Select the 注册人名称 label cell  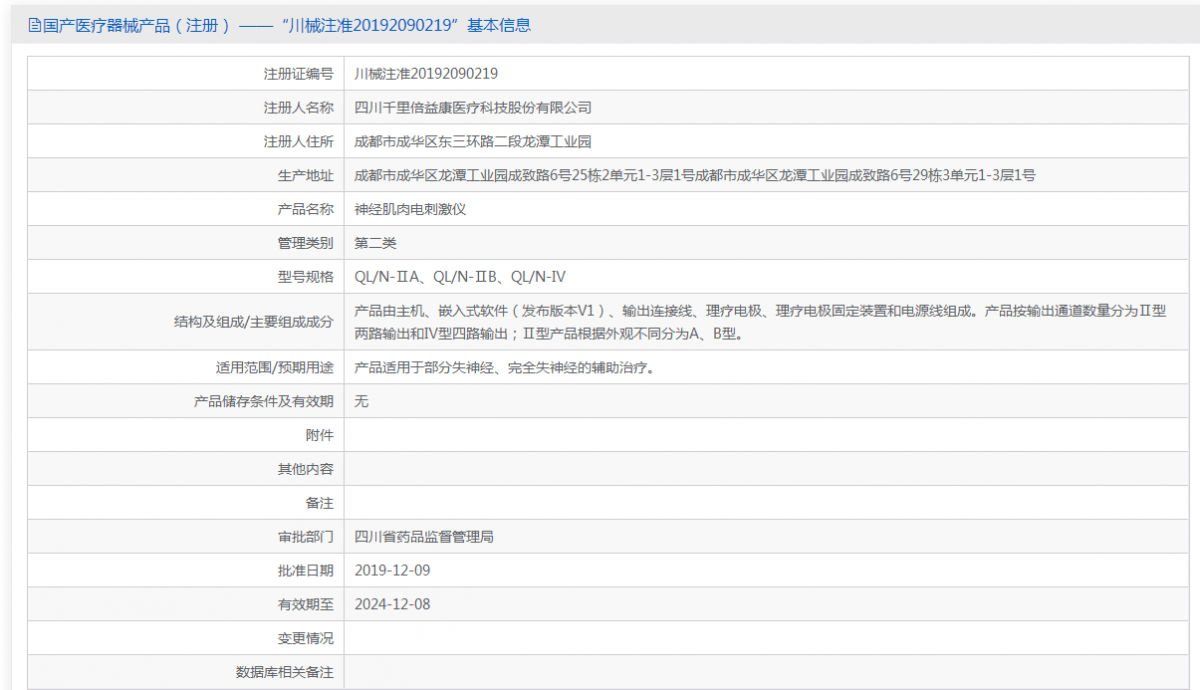(x=186, y=107)
